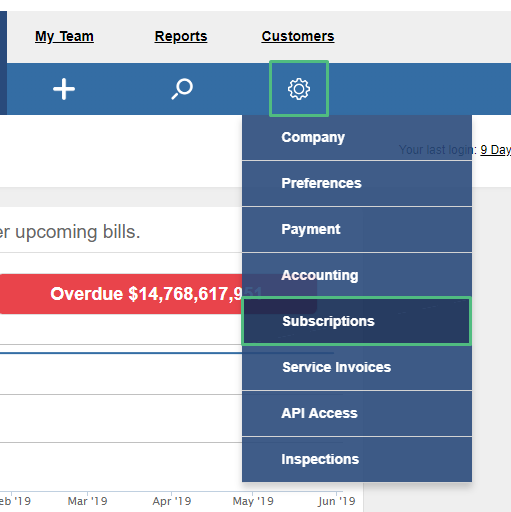The image size is (511, 512).
Task: Open the My Team page
Action: (x=64, y=36)
